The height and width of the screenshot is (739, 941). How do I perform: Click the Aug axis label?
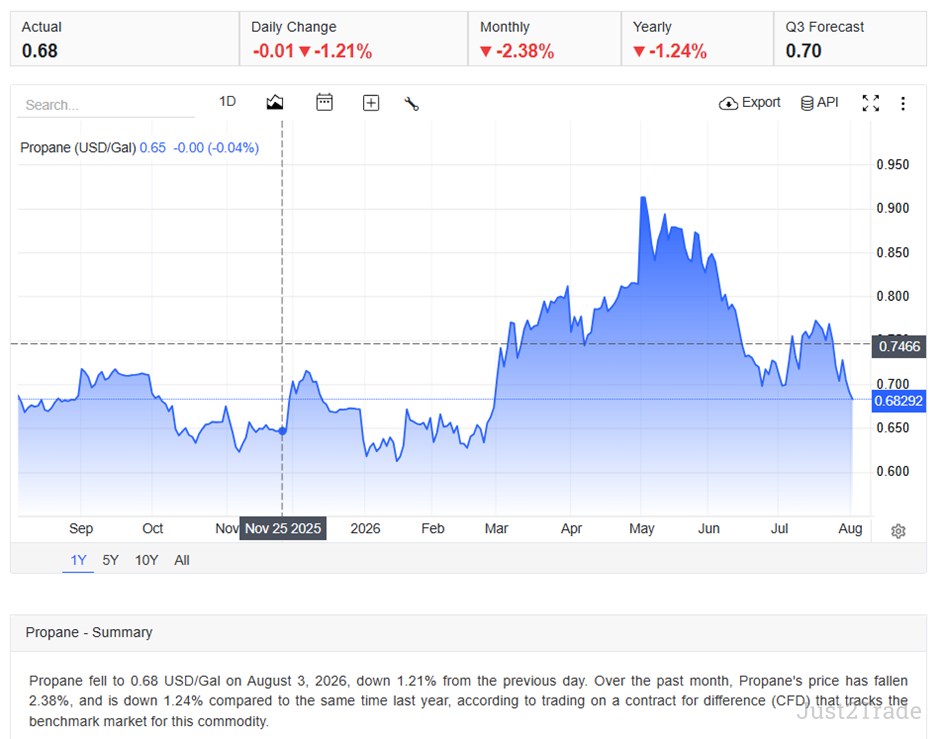click(850, 528)
